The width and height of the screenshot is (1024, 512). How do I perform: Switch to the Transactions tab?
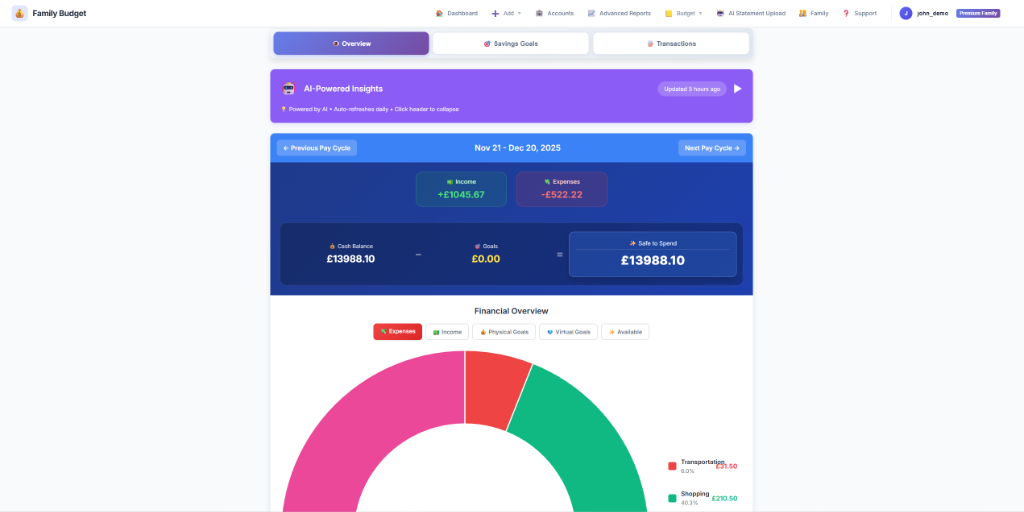pos(671,44)
